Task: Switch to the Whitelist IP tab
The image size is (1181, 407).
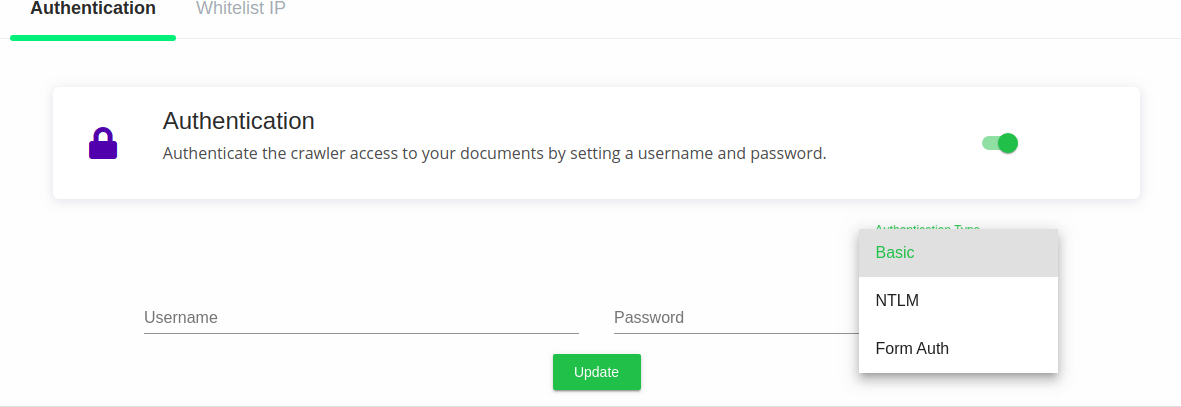Action: click(241, 9)
